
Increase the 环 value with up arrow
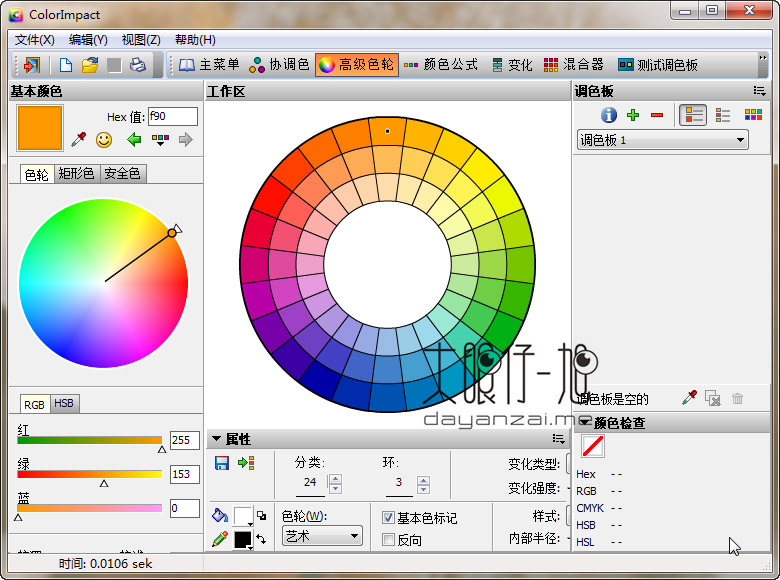tap(423, 480)
